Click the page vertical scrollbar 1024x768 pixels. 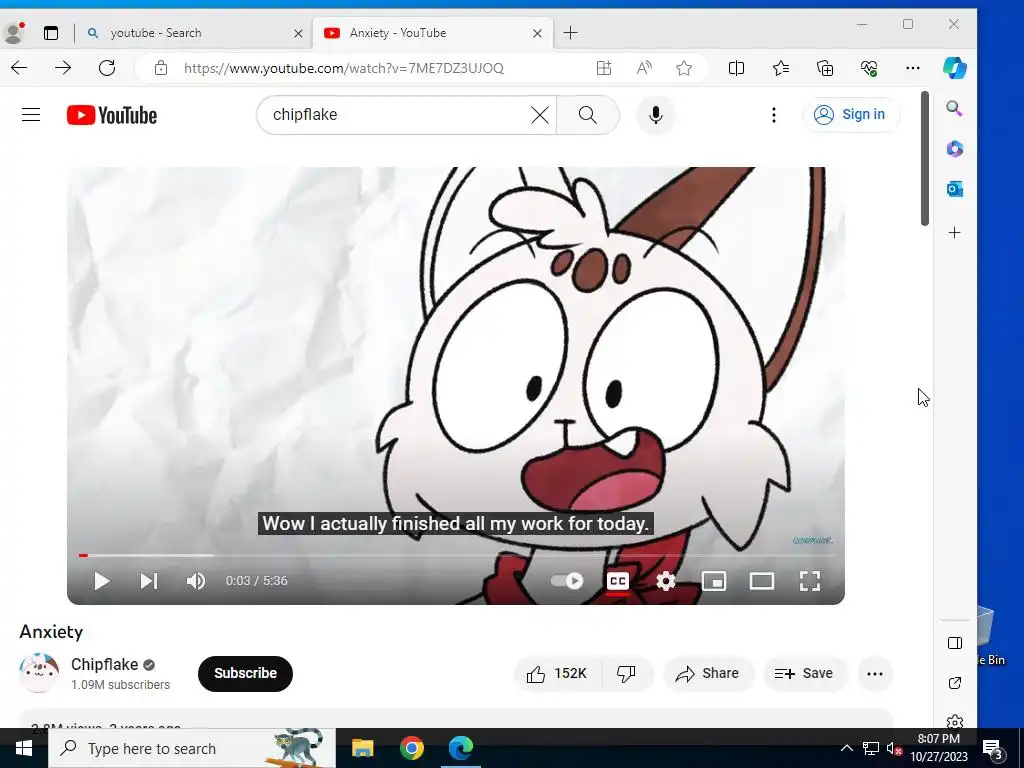click(x=925, y=159)
